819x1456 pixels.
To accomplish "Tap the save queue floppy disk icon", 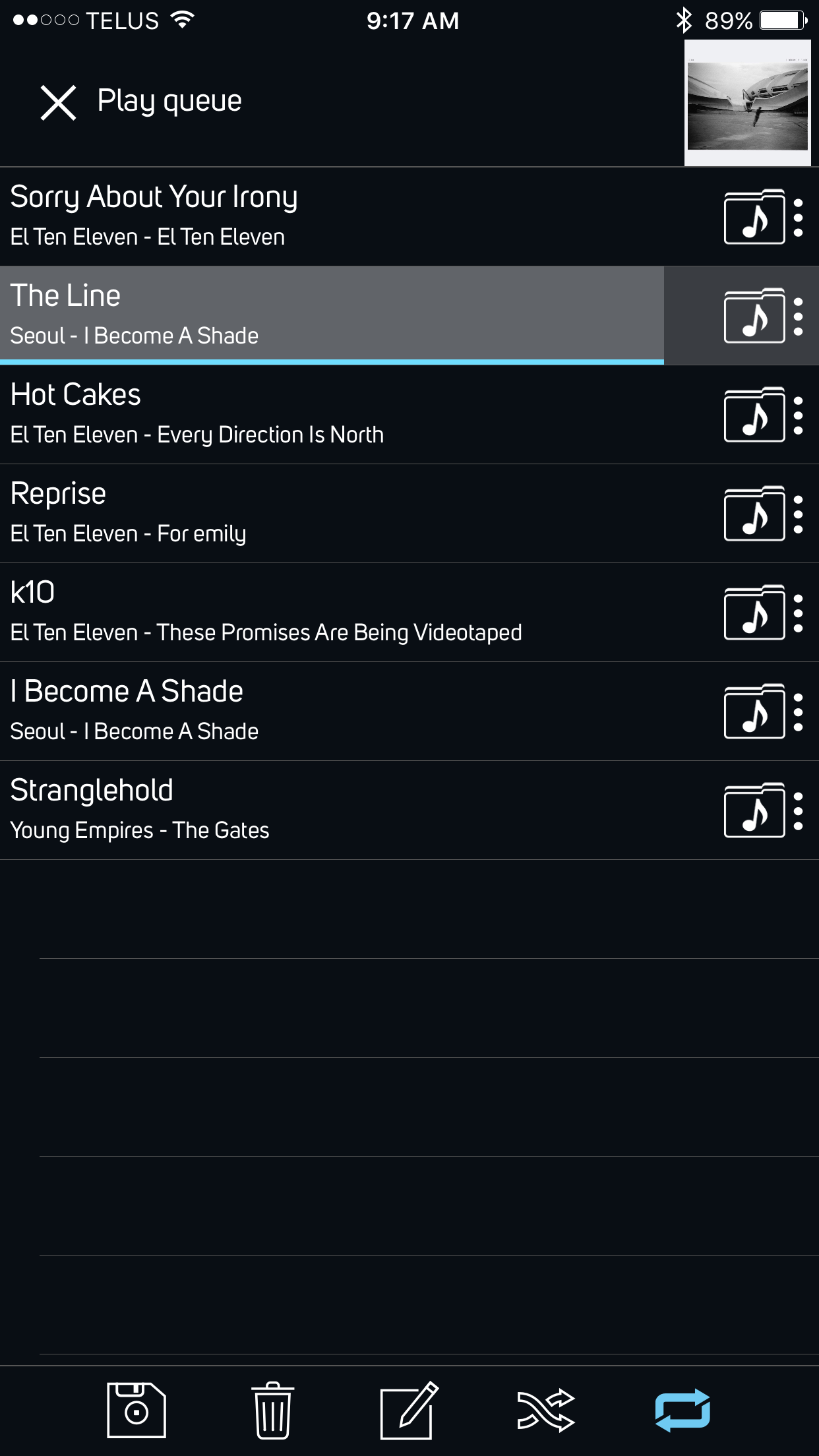I will [x=136, y=1410].
